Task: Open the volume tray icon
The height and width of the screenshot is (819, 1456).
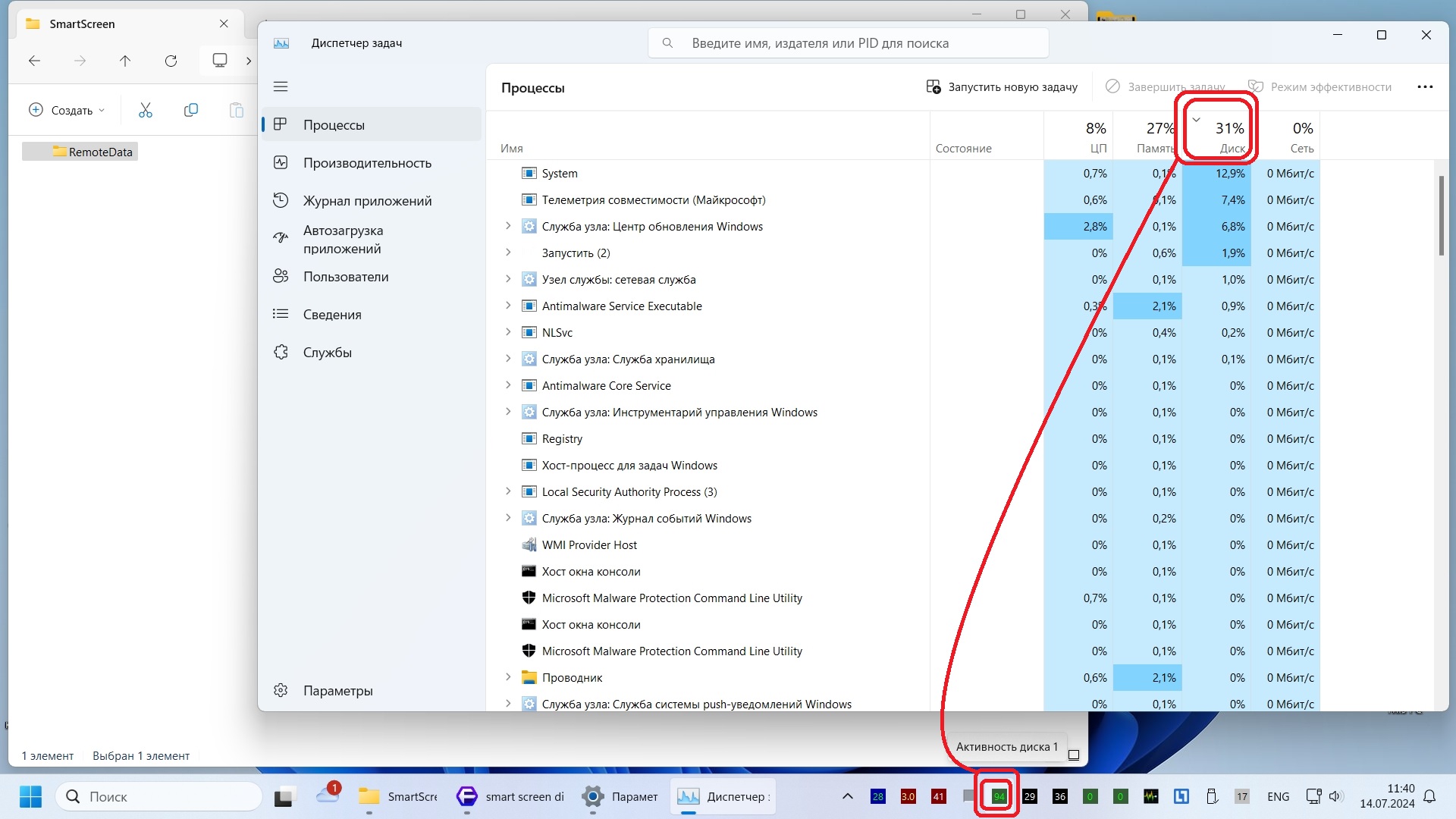Action: click(1336, 796)
